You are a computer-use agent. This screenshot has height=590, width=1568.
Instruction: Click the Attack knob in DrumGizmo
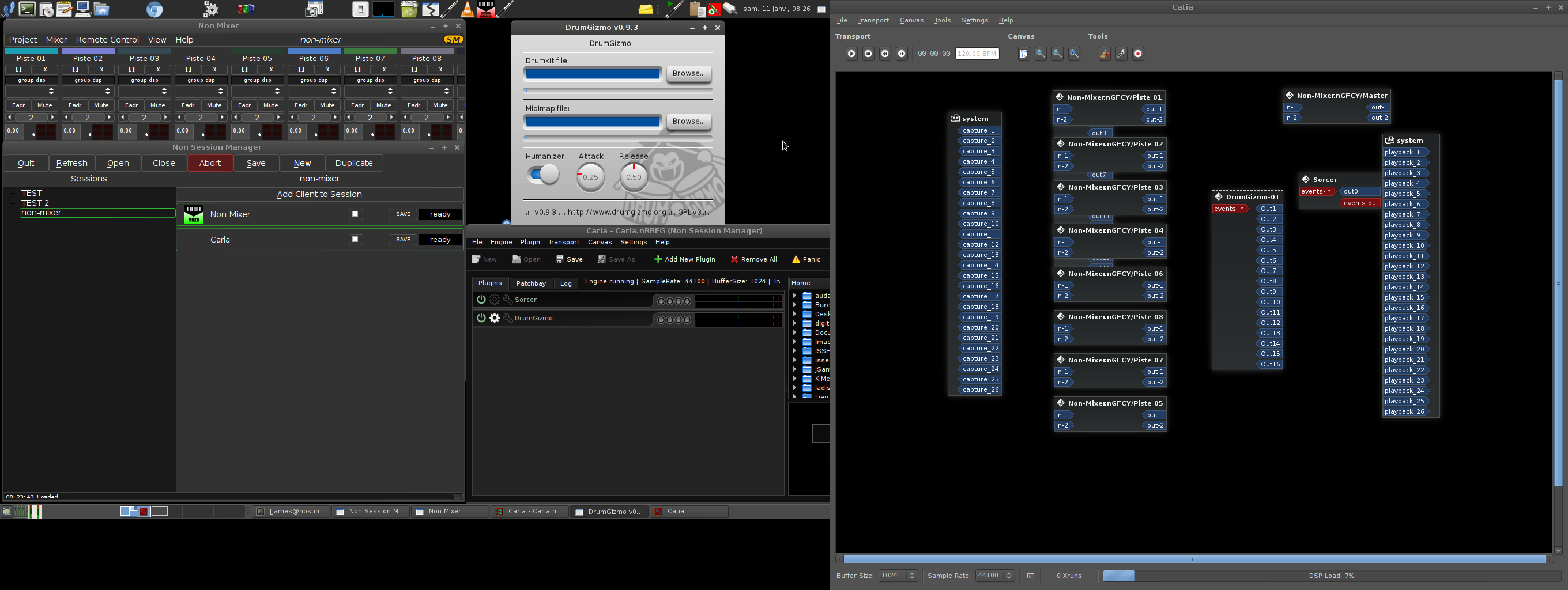(x=590, y=177)
